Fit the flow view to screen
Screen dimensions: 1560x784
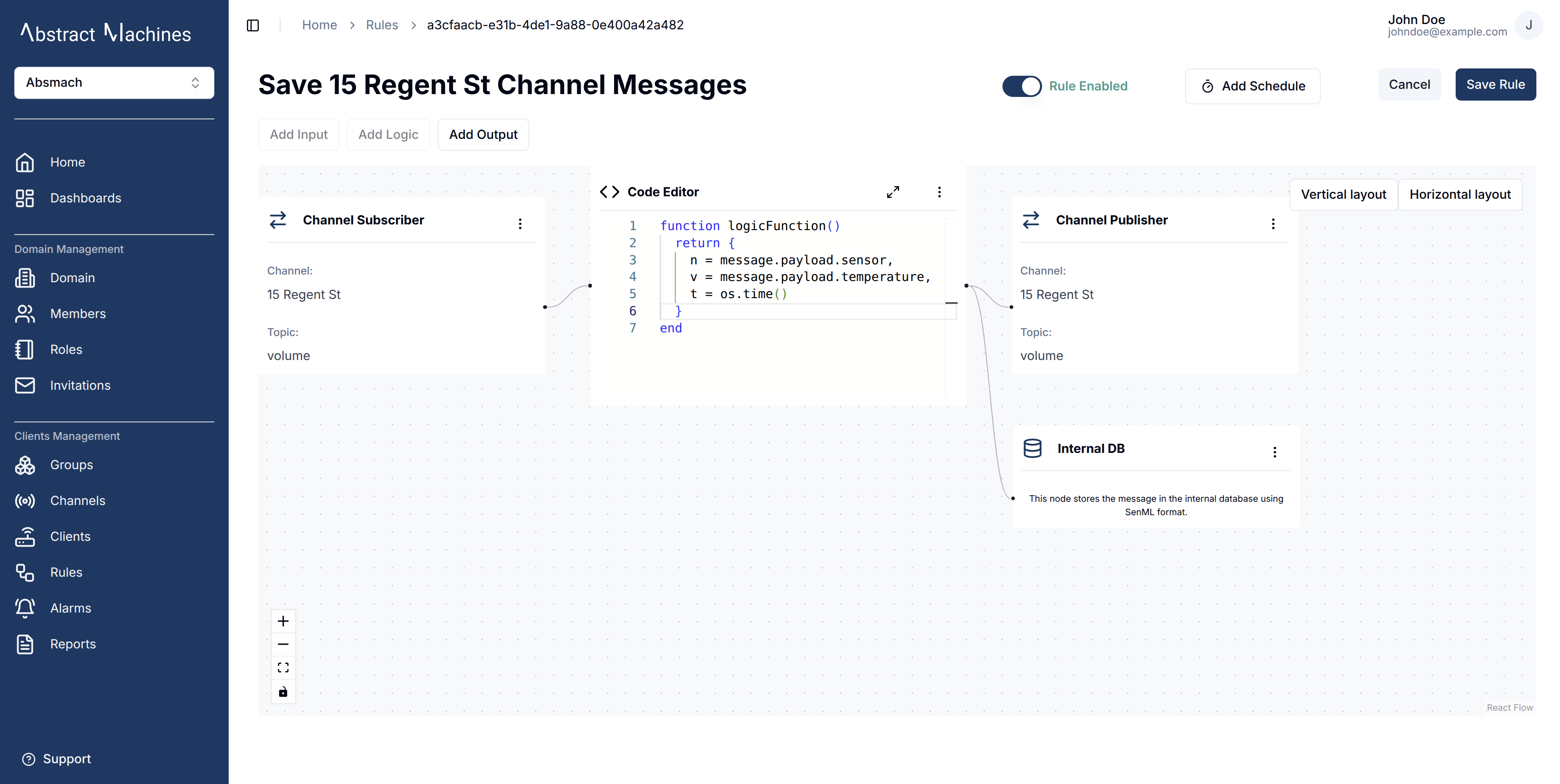(x=283, y=668)
